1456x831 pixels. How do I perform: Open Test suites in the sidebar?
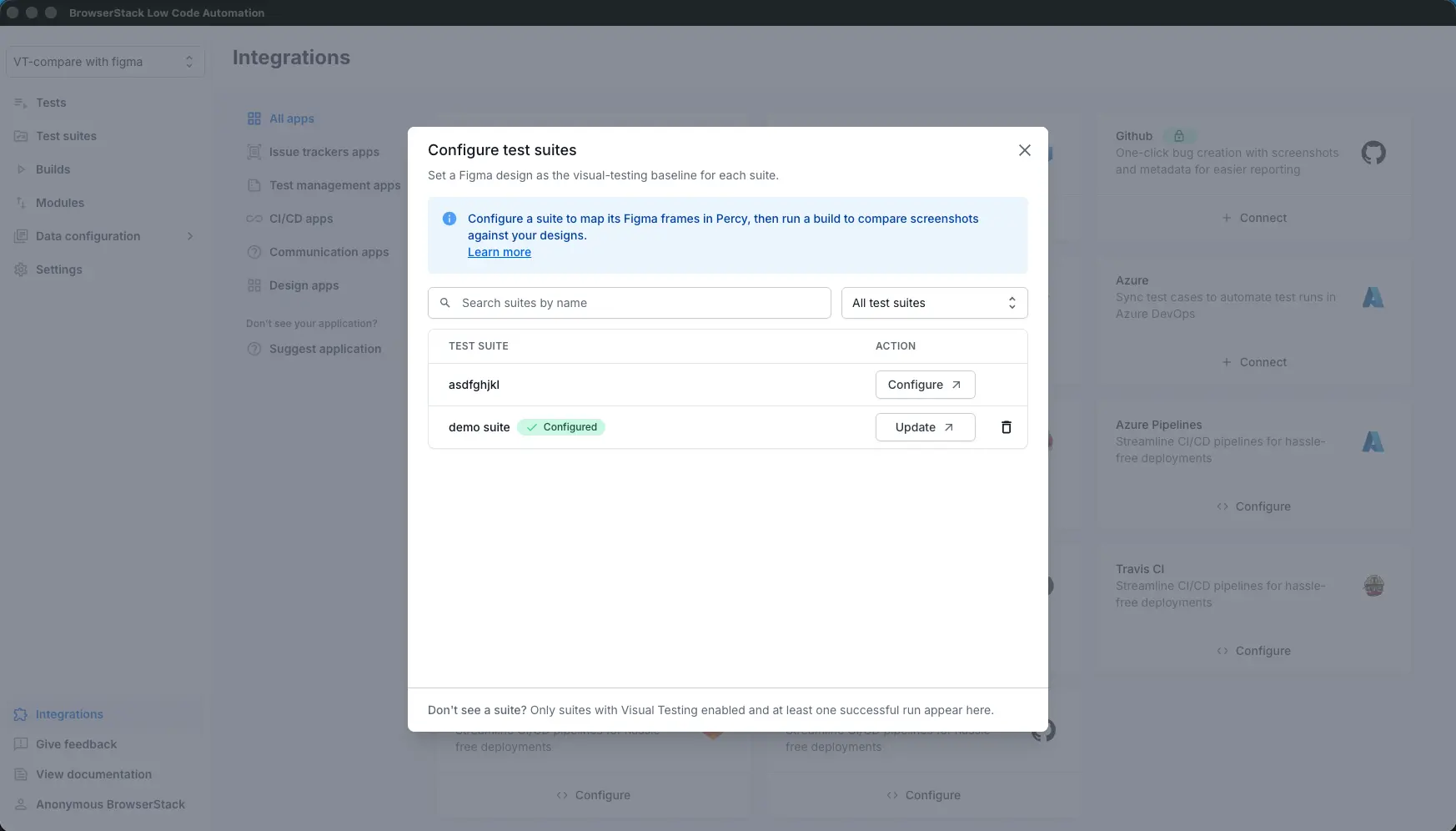(x=66, y=136)
